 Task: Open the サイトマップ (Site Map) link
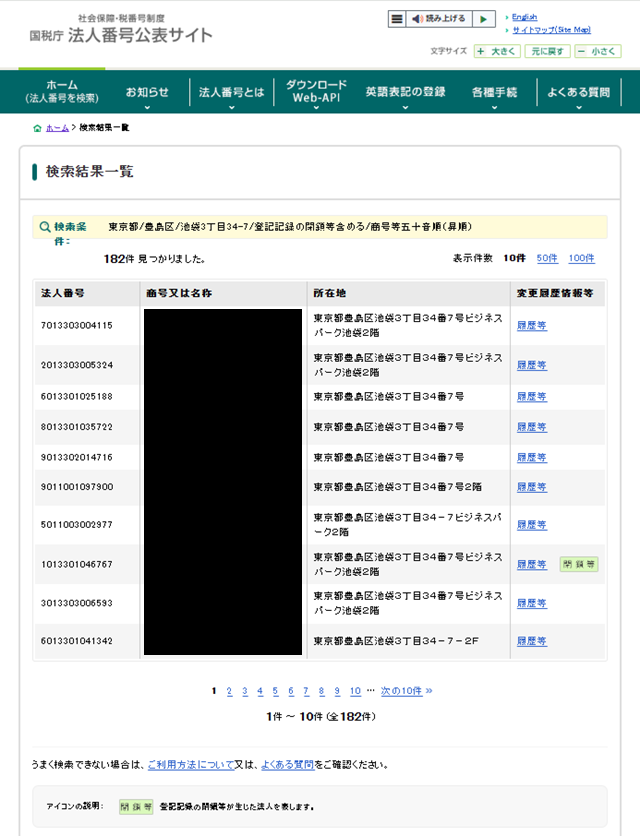point(551,30)
